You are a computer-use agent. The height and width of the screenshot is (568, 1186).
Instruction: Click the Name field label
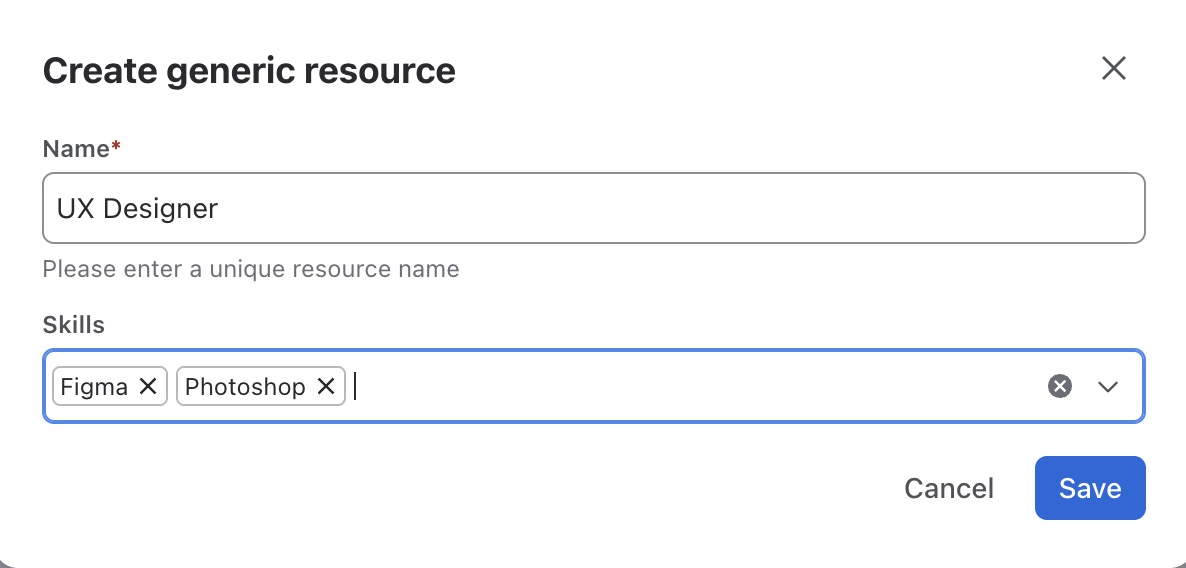click(x=76, y=149)
